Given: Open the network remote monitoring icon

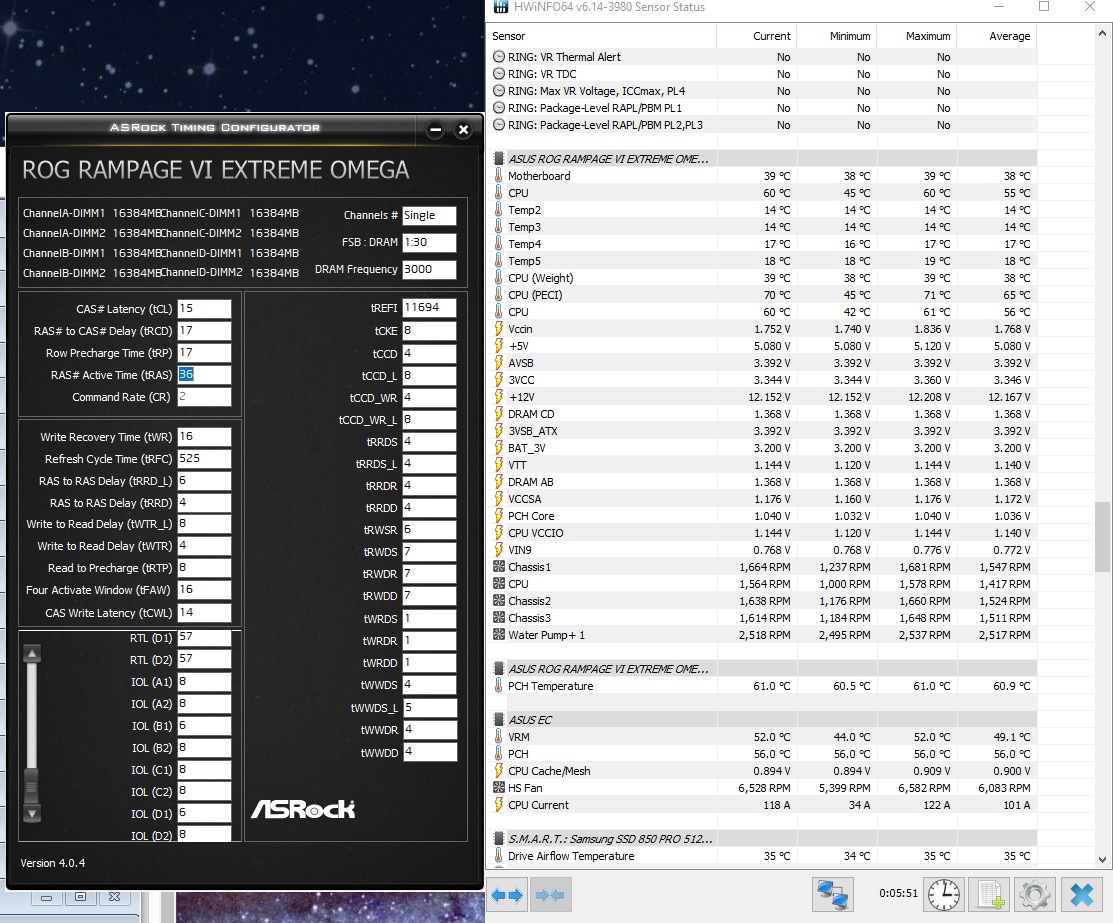Looking at the screenshot, I should pyautogui.click(x=832, y=895).
